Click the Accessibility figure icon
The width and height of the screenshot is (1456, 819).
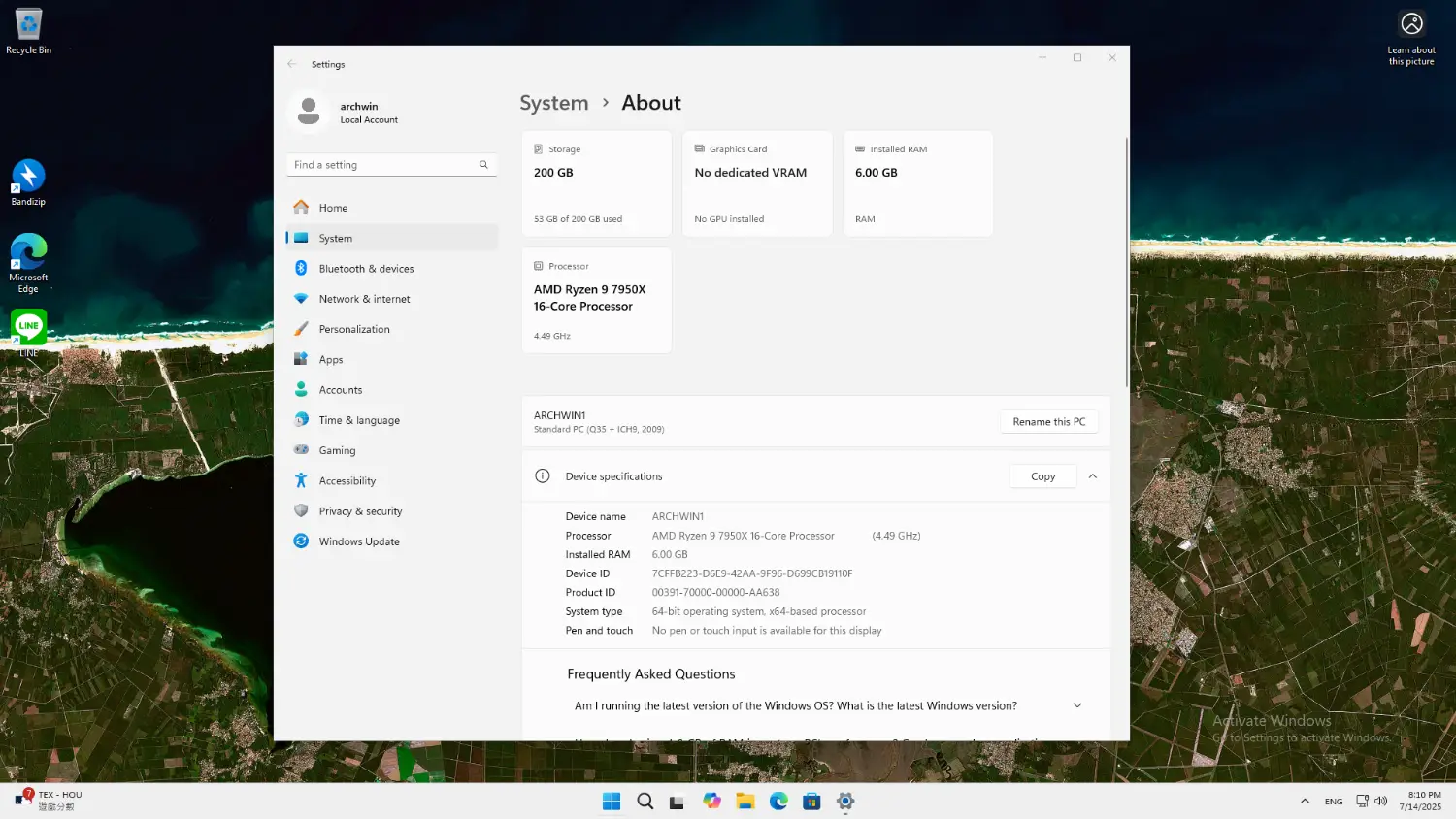pos(301,480)
